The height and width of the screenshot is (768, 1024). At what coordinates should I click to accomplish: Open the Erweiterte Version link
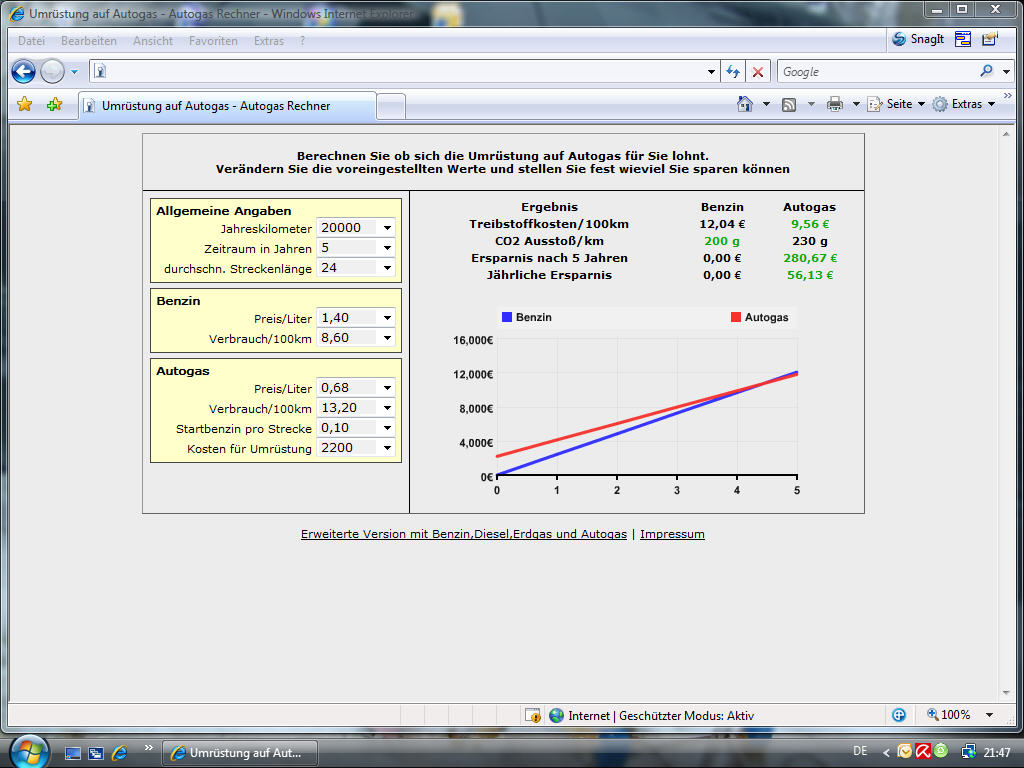463,534
